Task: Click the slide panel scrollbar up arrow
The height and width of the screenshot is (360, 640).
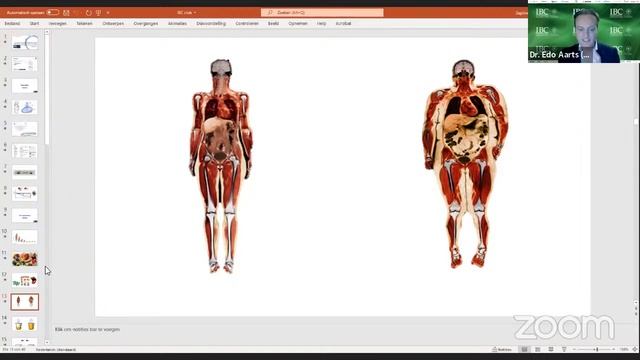Action: [x=47, y=32]
